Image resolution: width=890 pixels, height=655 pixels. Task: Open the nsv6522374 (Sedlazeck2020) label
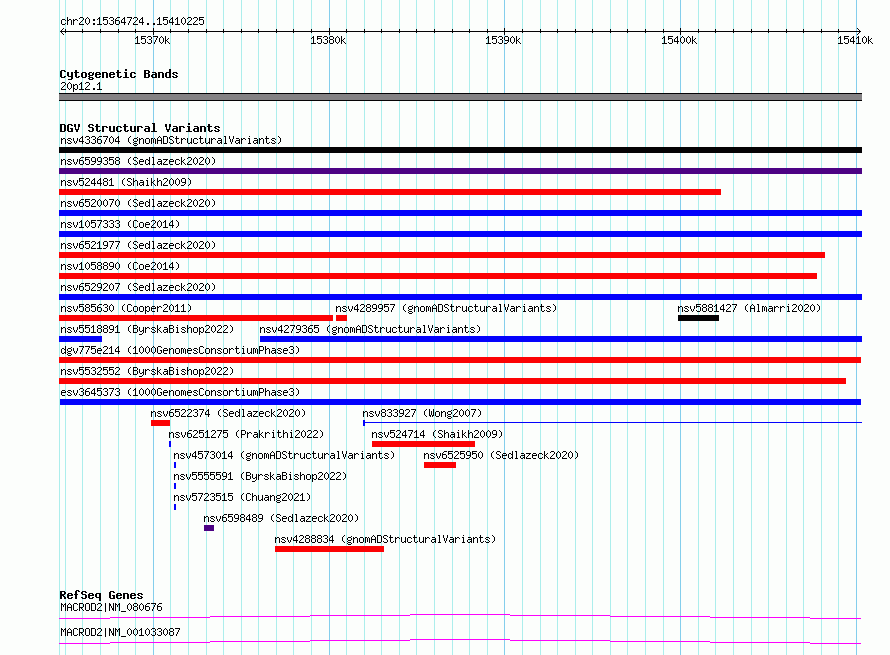(x=228, y=413)
